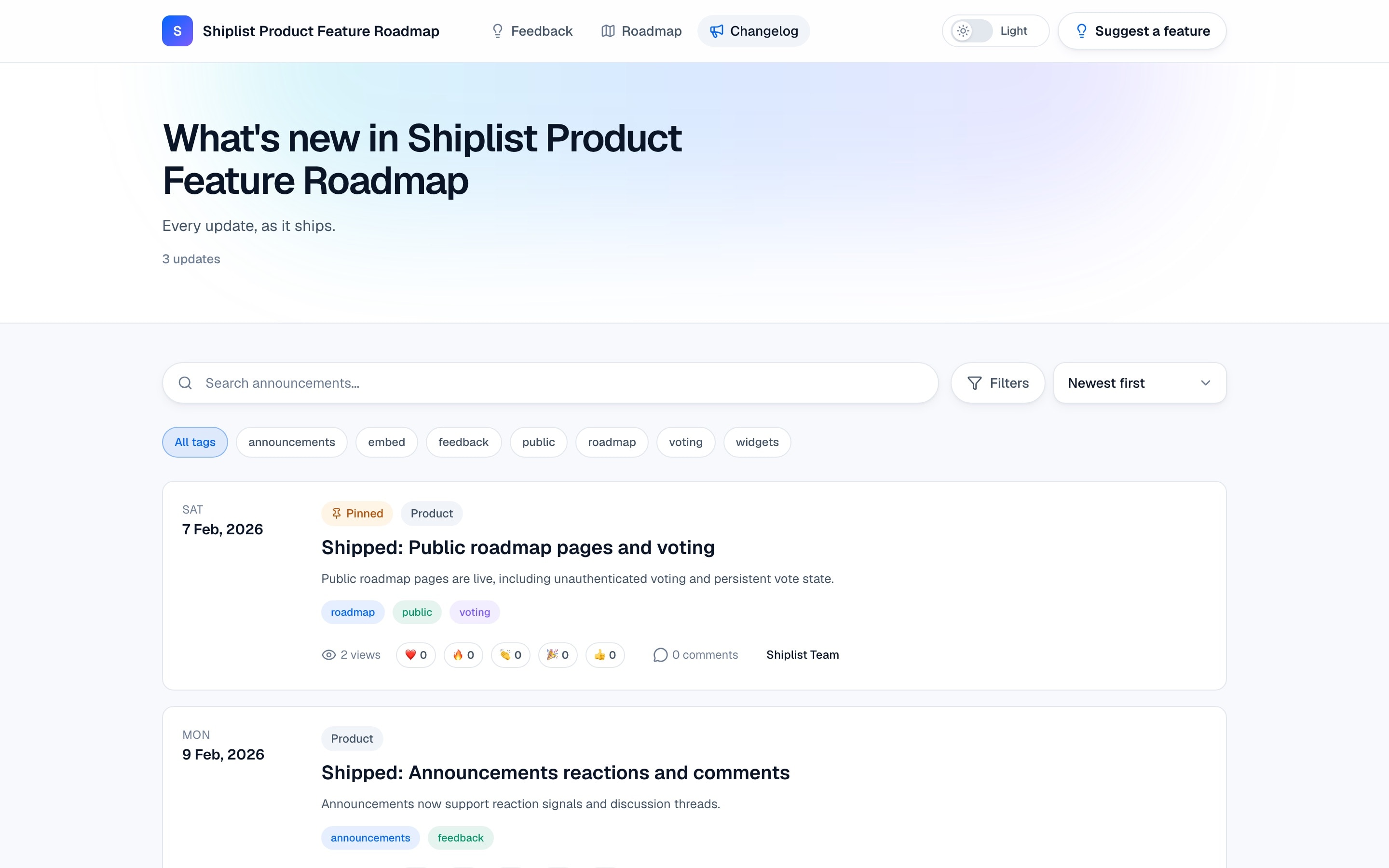Click the search magnifier icon
This screenshot has height=868, width=1389.
click(x=185, y=383)
